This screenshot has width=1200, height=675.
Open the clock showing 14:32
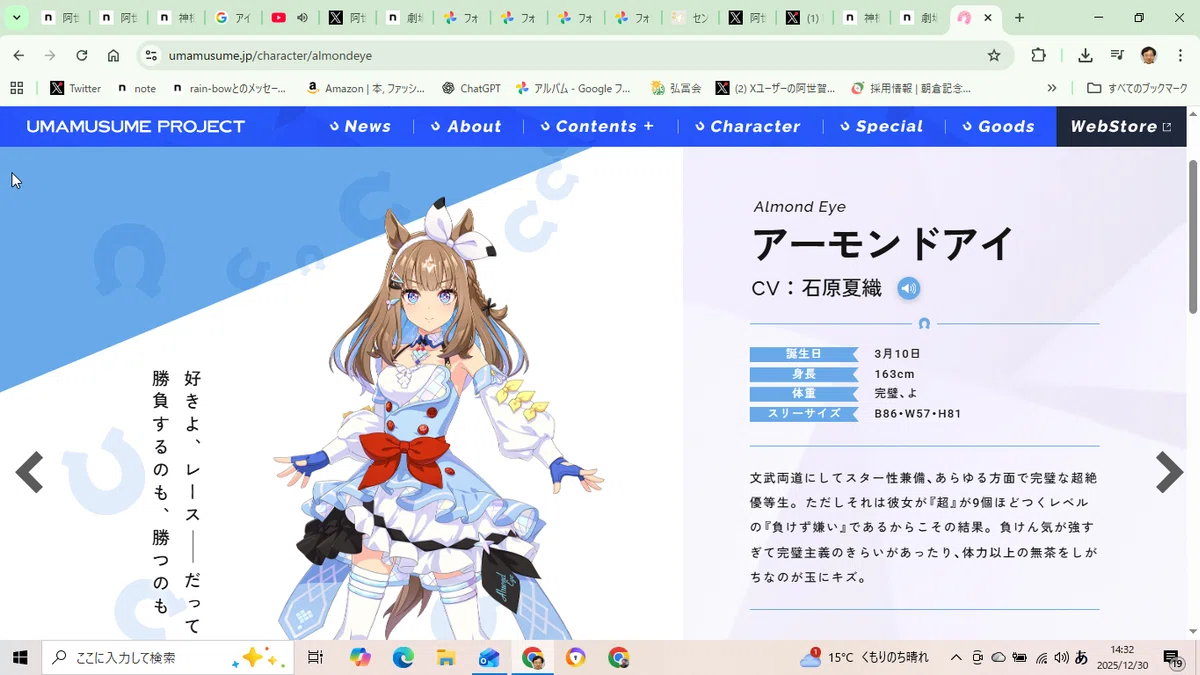[1122, 657]
